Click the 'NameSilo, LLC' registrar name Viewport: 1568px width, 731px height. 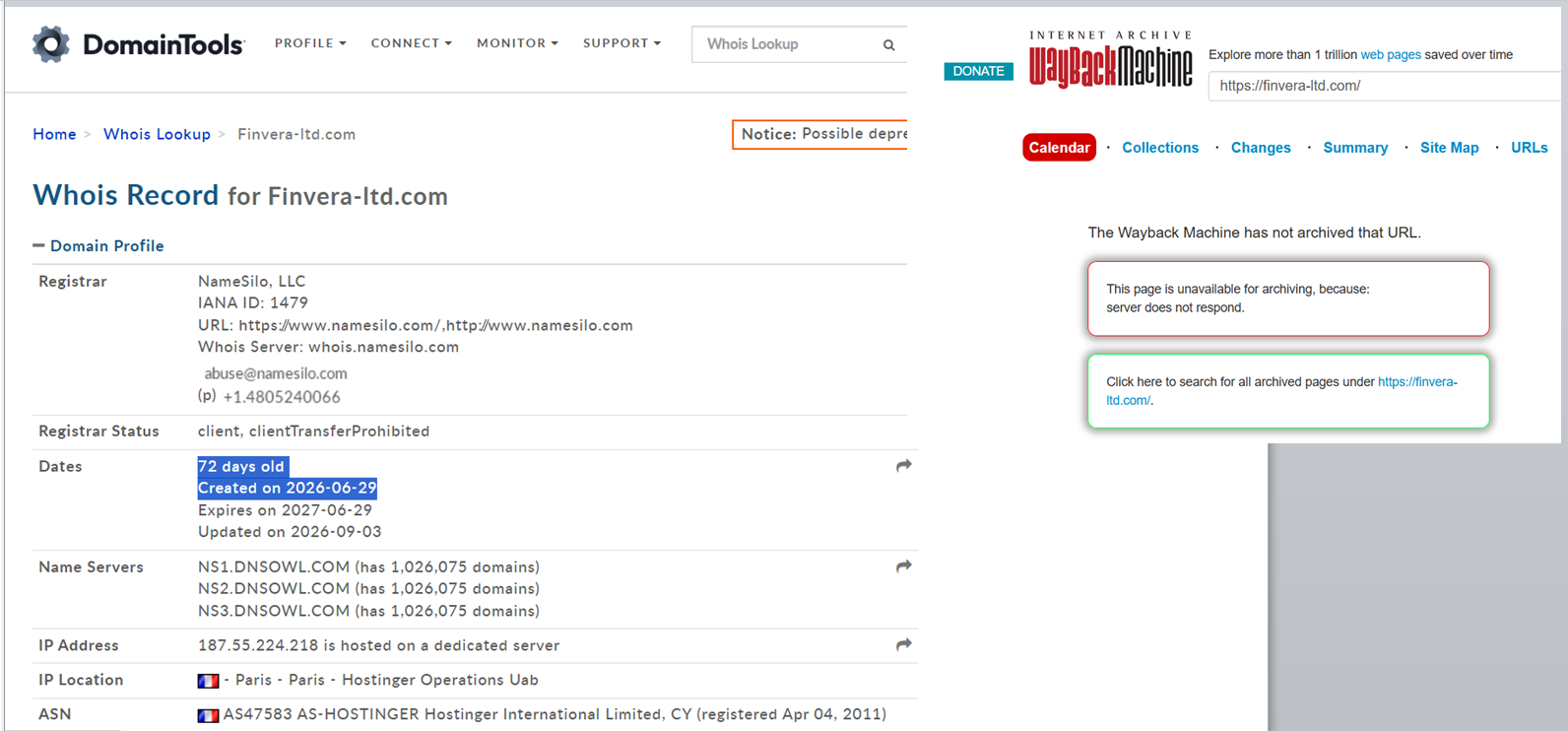pos(252,282)
